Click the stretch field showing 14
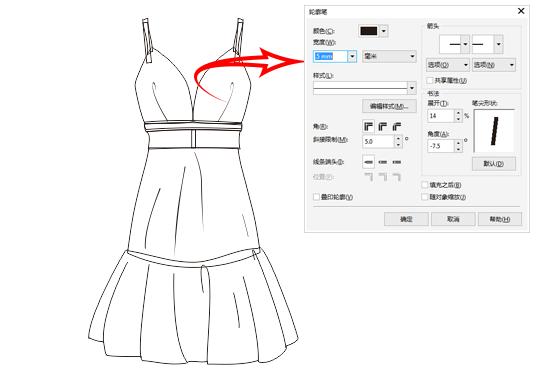537x379 pixels. click(x=441, y=116)
